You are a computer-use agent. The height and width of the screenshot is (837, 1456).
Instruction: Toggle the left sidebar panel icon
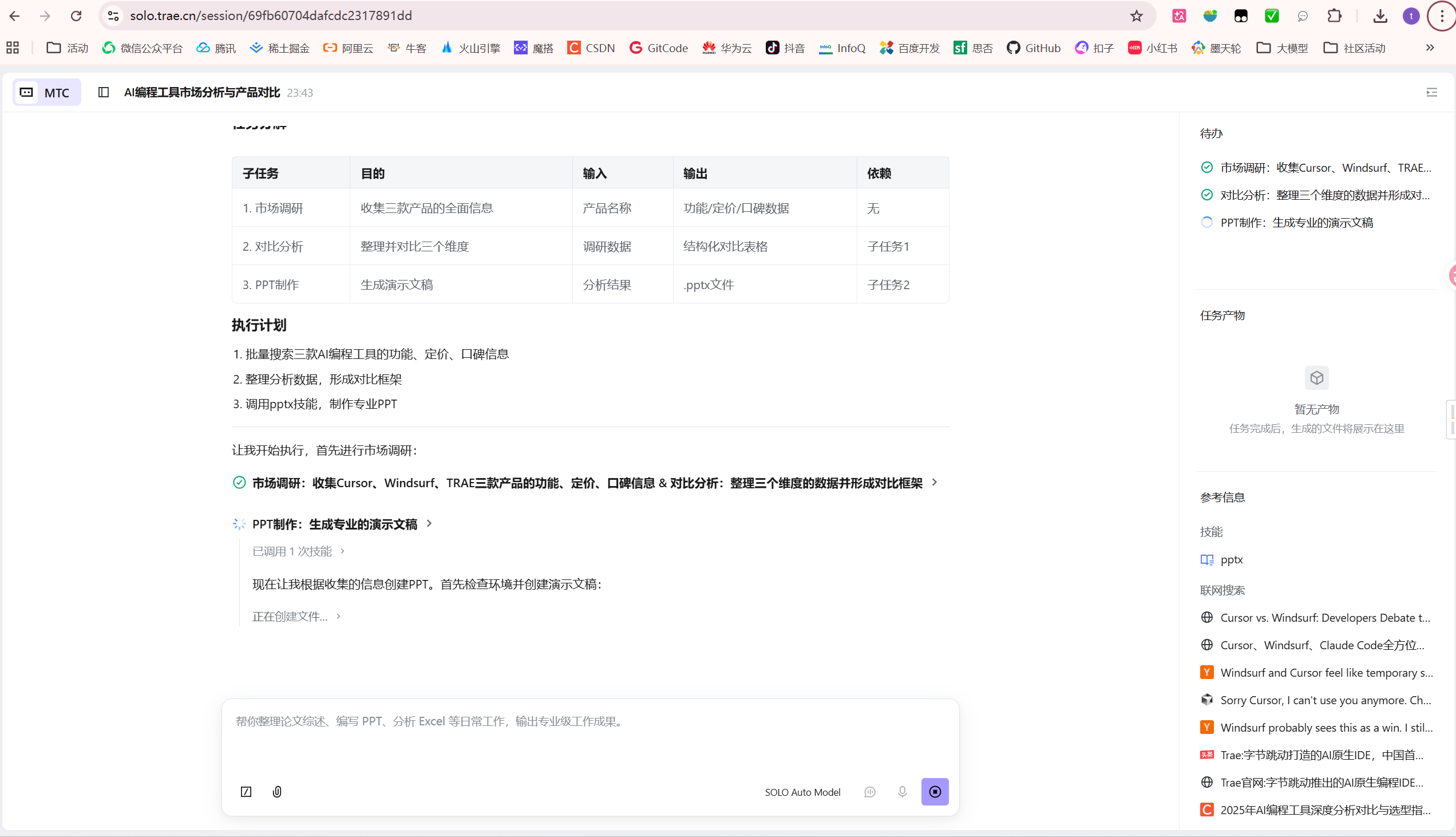pyautogui.click(x=104, y=92)
